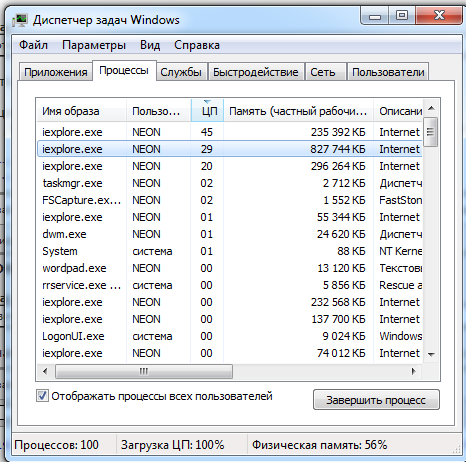466x462 pixels.
Task: Click the vertical scrollbar down arrow
Action: 431,354
